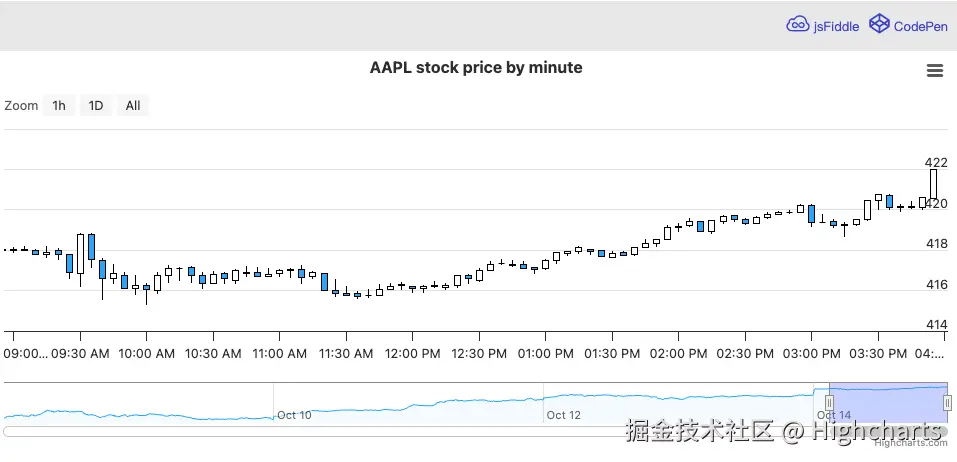Click the Zoom label text
The height and width of the screenshot is (462, 957).
click(x=21, y=106)
